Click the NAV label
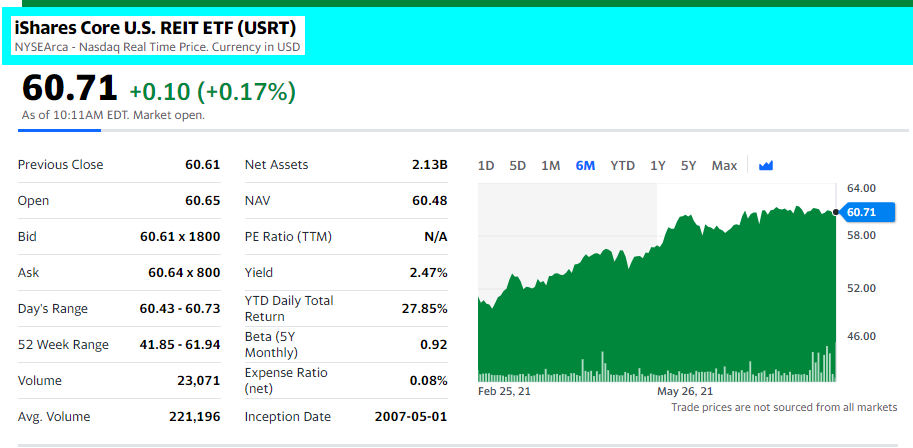The width and height of the screenshot is (913, 448). click(x=258, y=201)
